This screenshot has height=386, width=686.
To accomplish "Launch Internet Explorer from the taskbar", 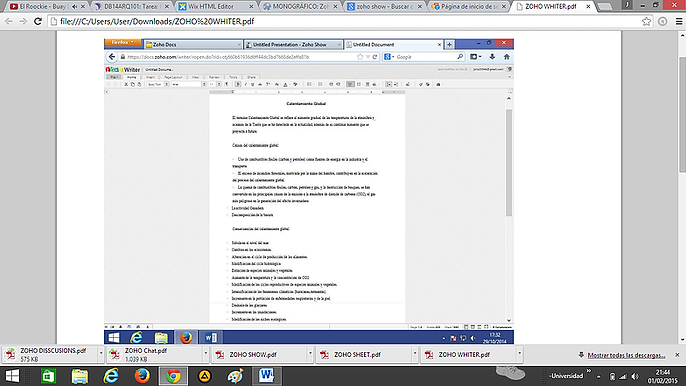I will (x=111, y=376).
